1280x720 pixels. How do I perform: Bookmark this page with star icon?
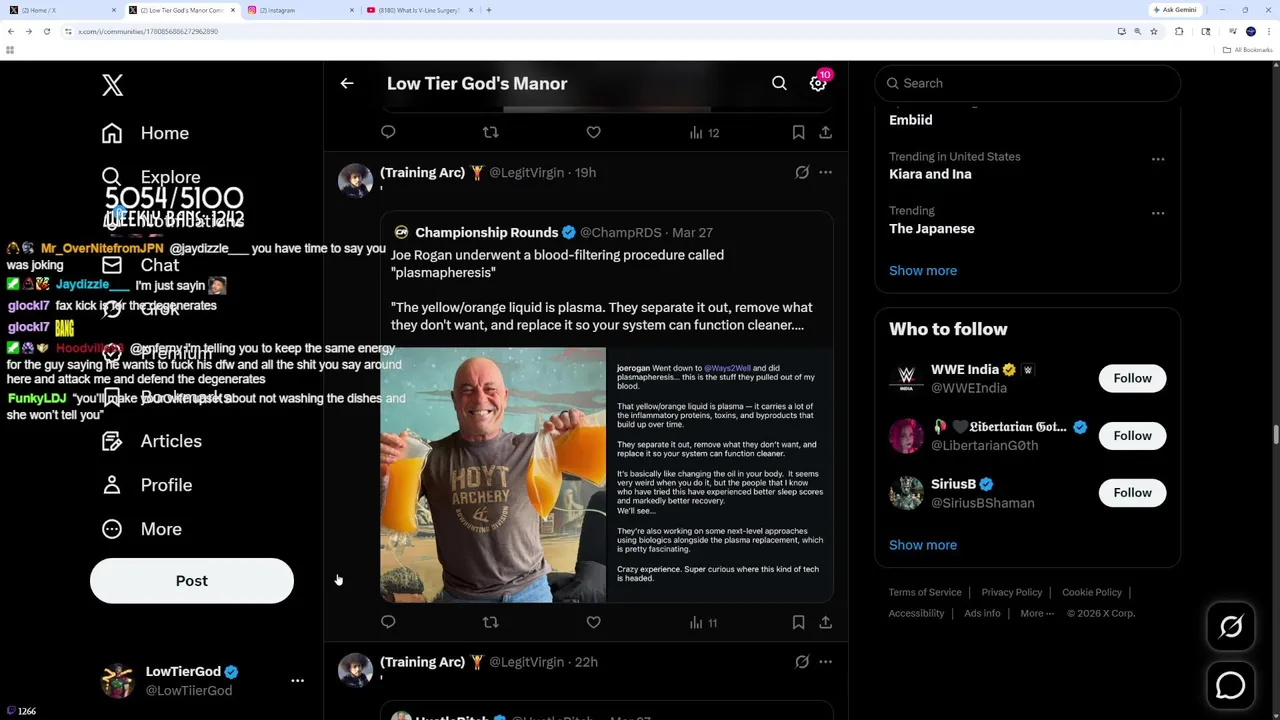point(1153,31)
